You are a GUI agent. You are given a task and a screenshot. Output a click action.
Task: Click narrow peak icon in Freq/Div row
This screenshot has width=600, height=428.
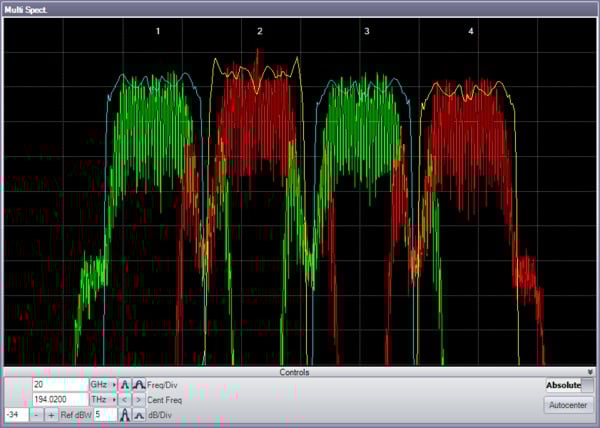point(125,384)
